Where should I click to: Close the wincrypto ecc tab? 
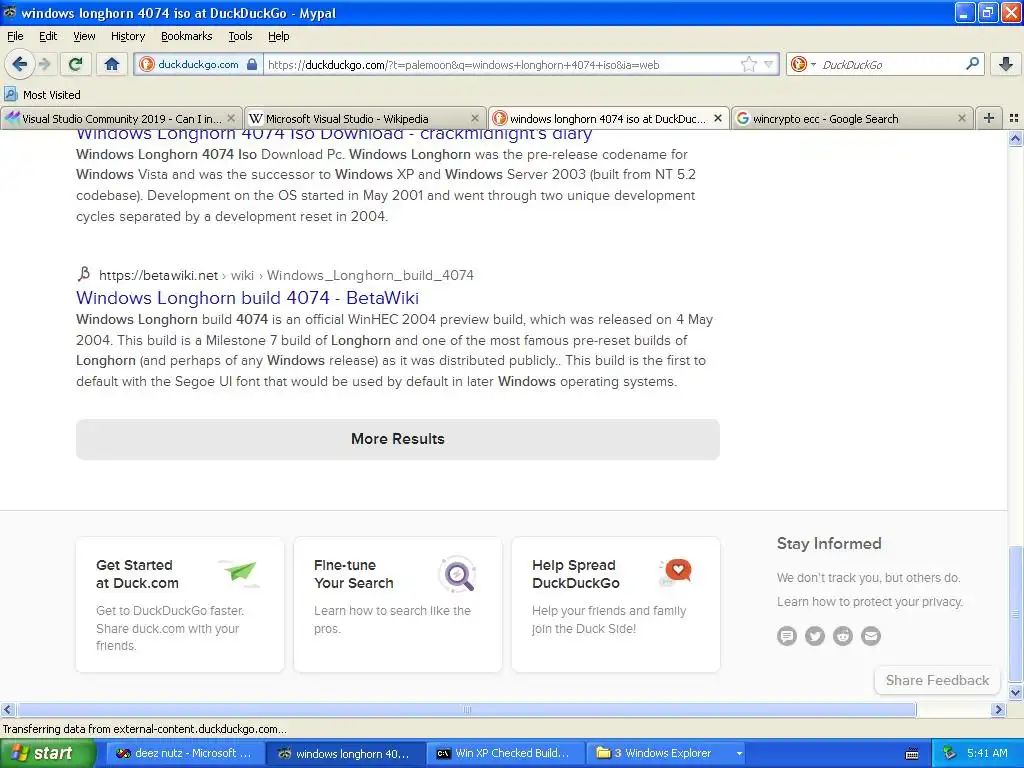point(961,118)
